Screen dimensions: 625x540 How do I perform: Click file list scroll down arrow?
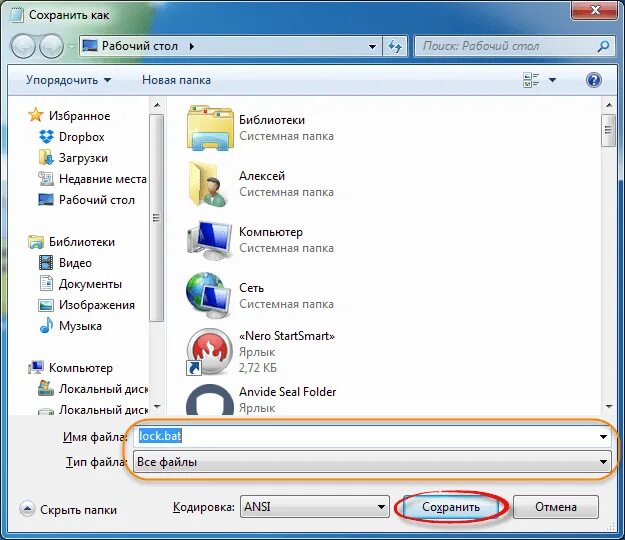coord(609,406)
